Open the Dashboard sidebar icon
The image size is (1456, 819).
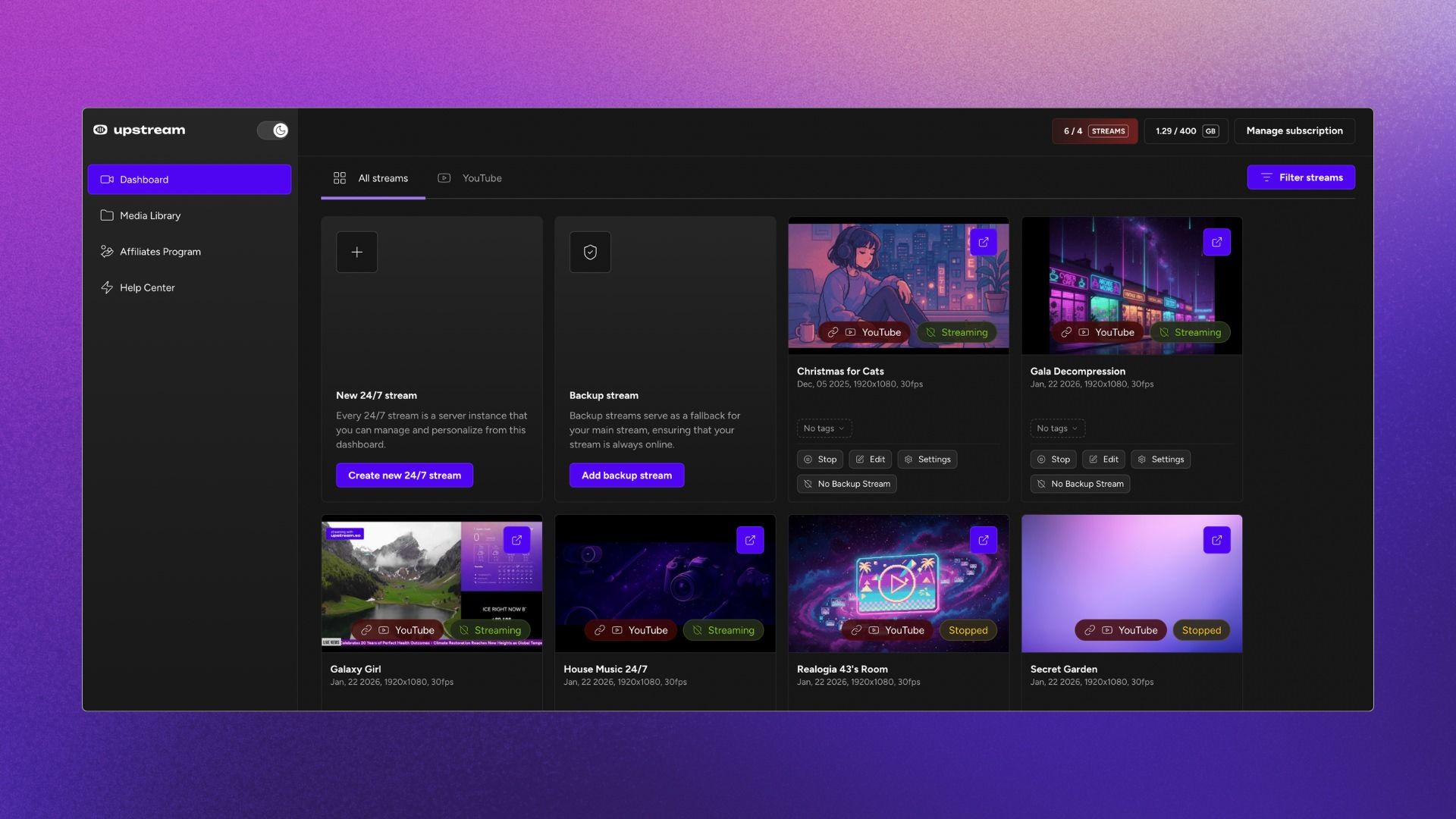107,179
